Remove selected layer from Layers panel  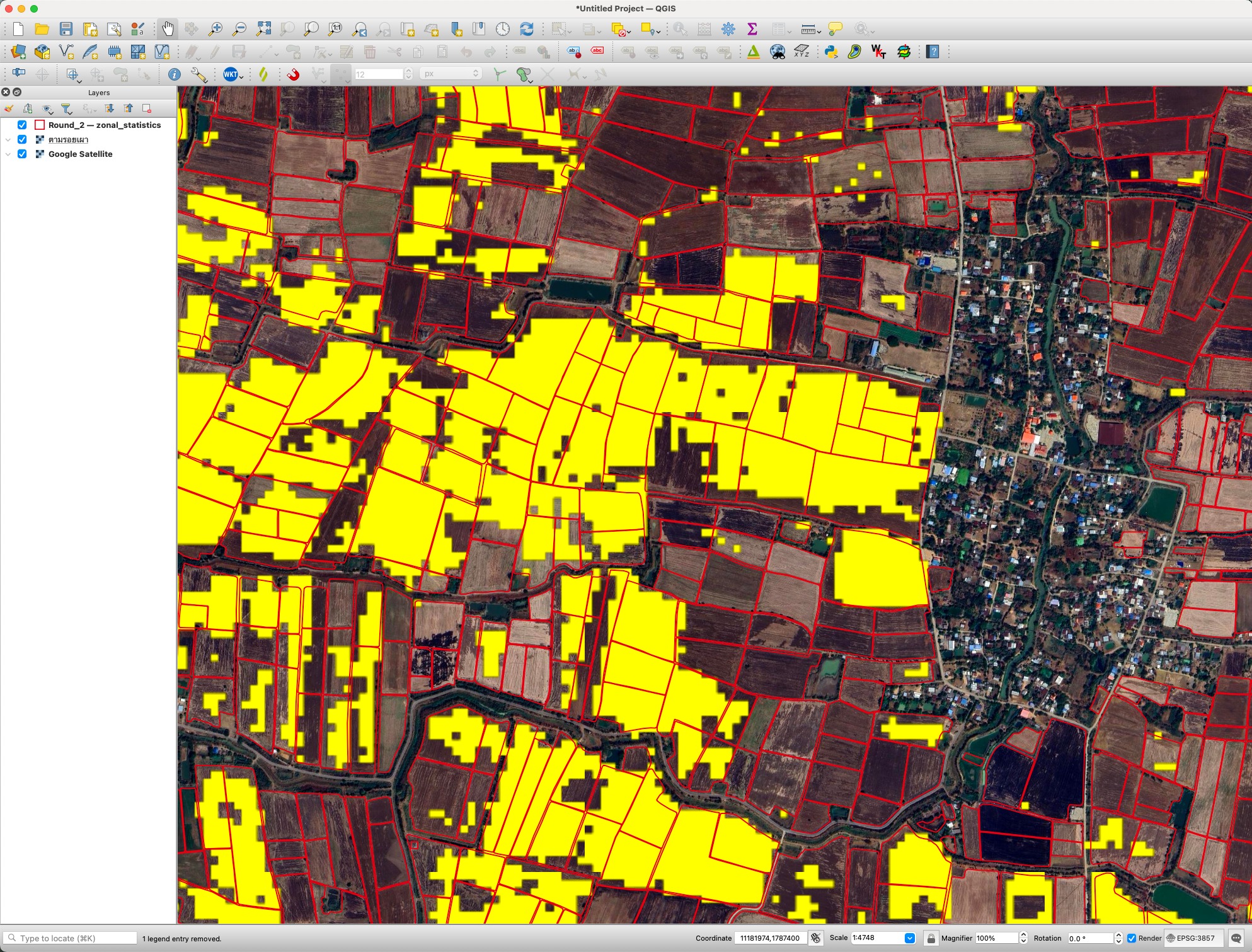(147, 108)
